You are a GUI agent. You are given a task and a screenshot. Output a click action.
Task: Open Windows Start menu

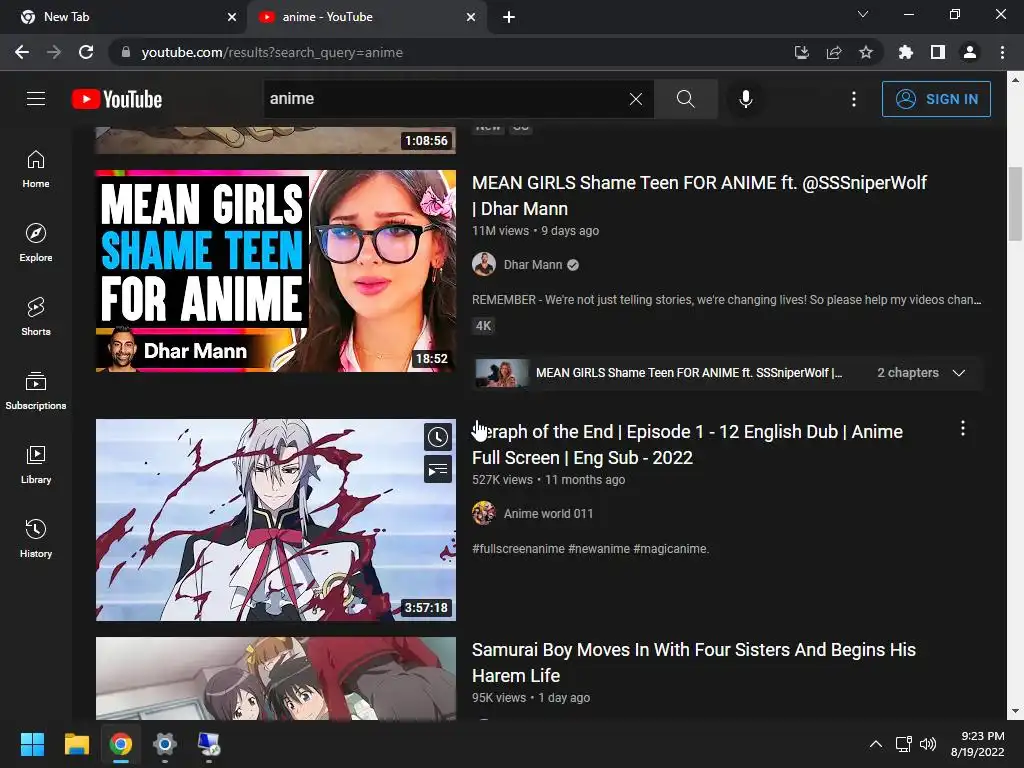tap(32, 744)
